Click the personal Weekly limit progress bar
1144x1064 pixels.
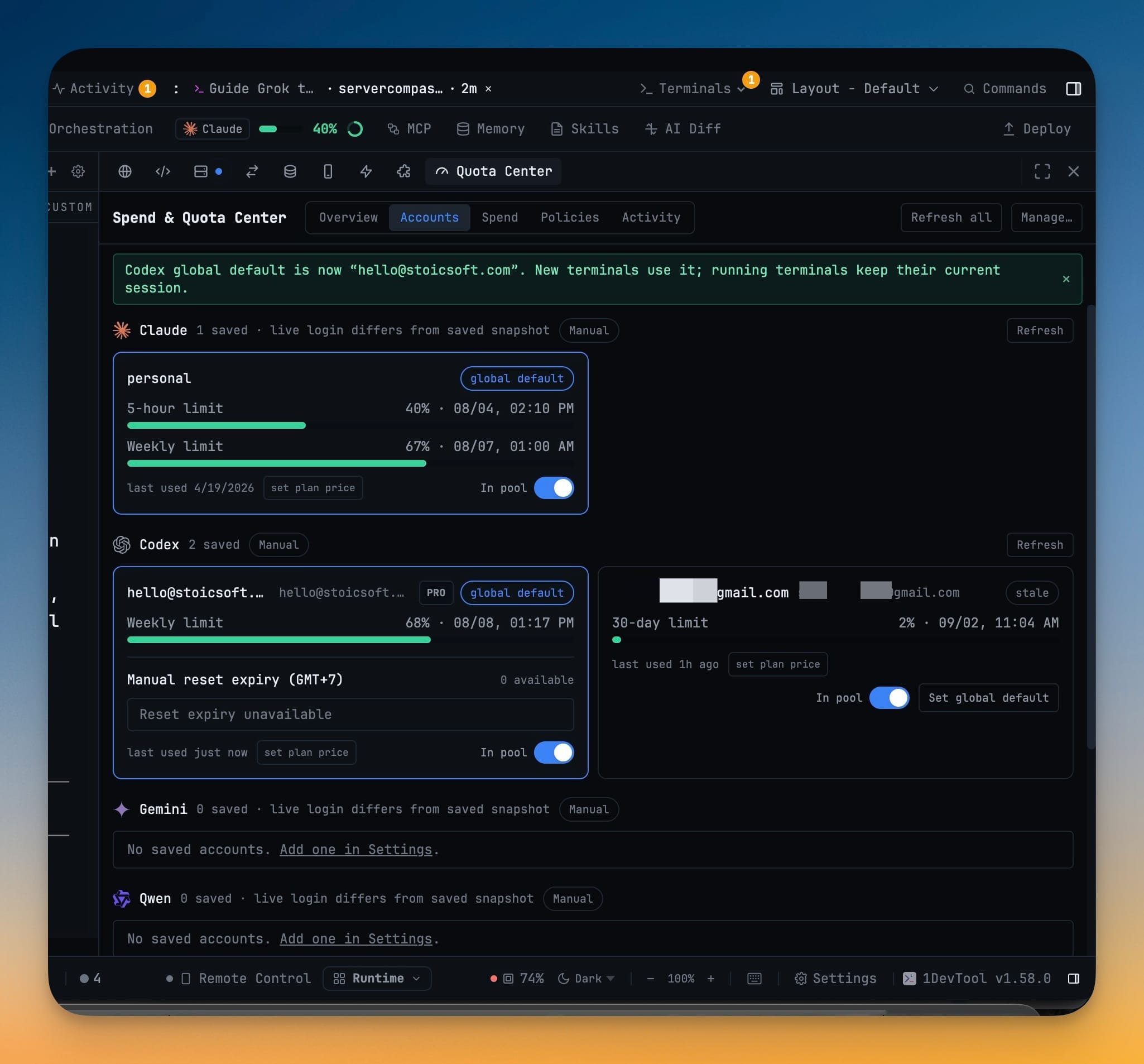tap(350, 463)
